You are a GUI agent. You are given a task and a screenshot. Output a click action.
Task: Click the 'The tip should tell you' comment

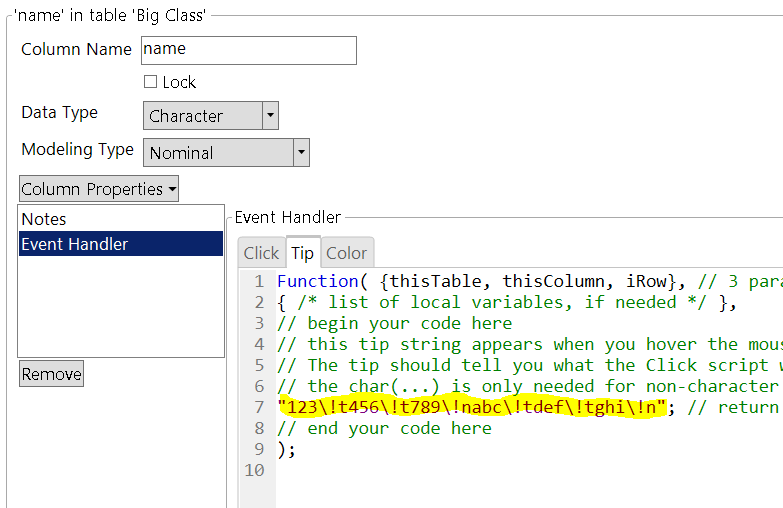(x=530, y=365)
